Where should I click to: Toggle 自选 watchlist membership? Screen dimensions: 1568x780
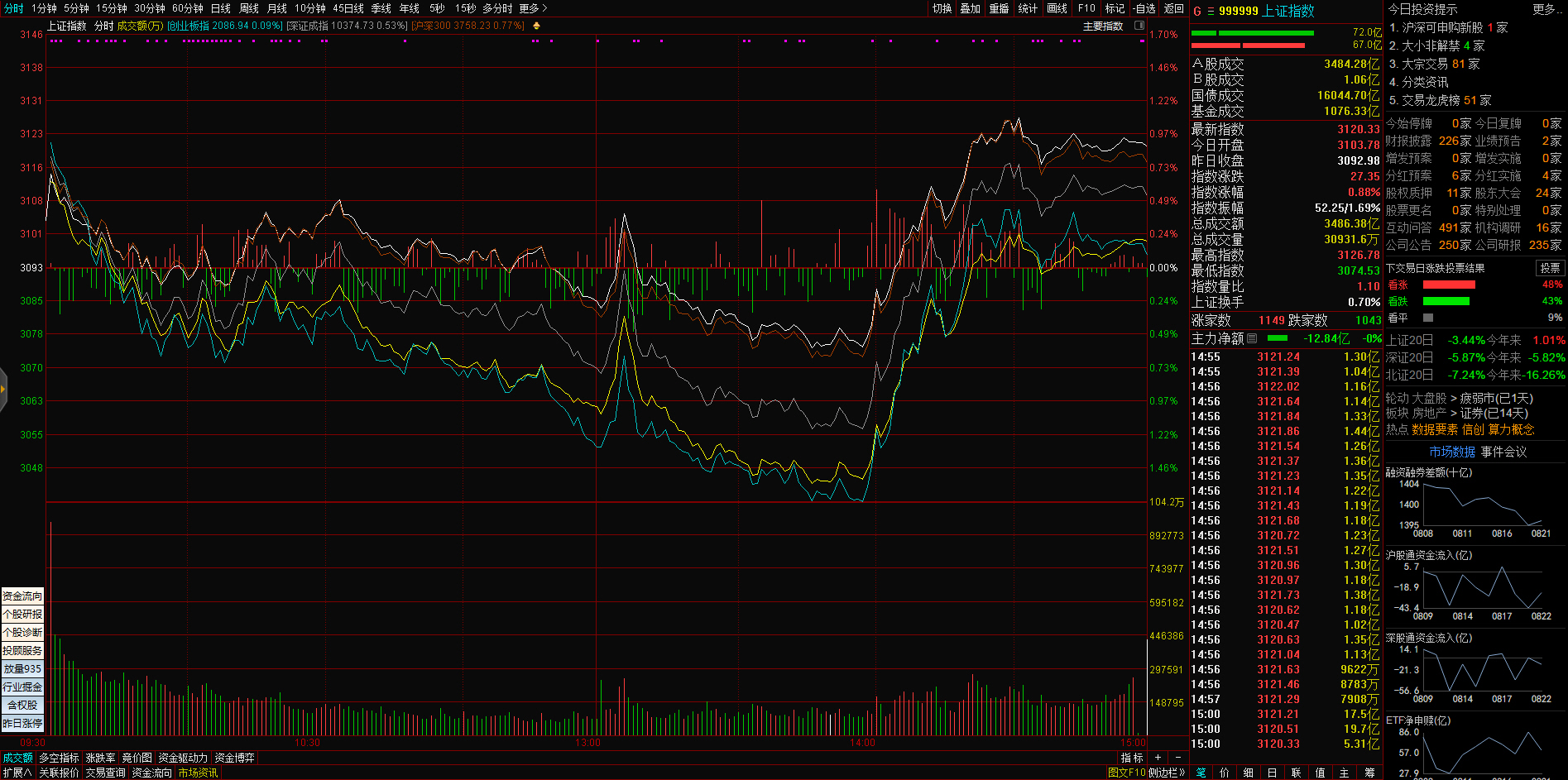click(1144, 8)
